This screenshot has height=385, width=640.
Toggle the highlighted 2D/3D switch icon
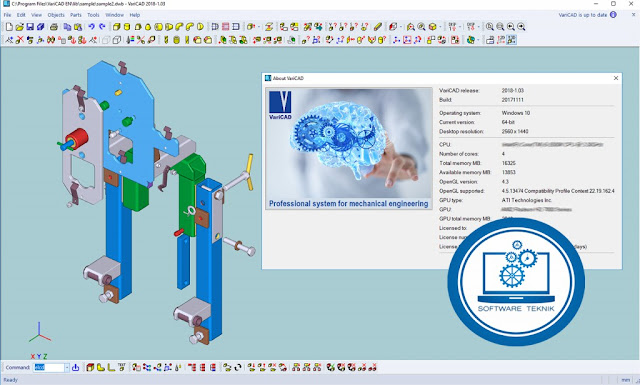(511, 40)
